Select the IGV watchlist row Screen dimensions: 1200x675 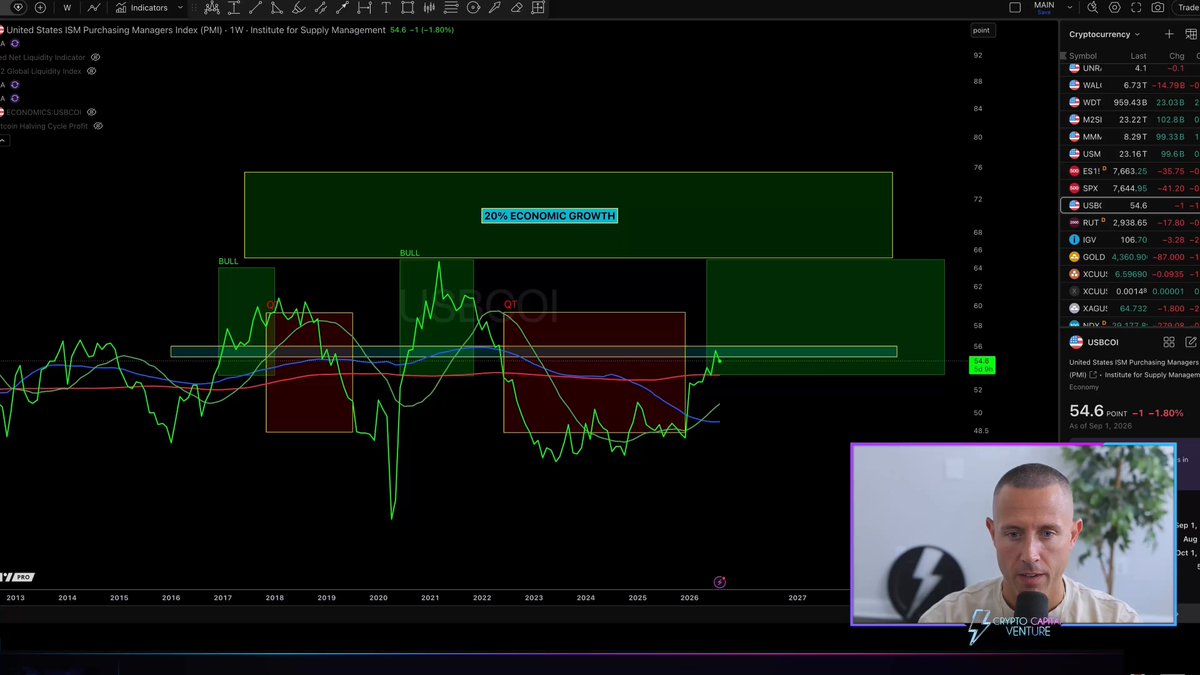(1129, 240)
